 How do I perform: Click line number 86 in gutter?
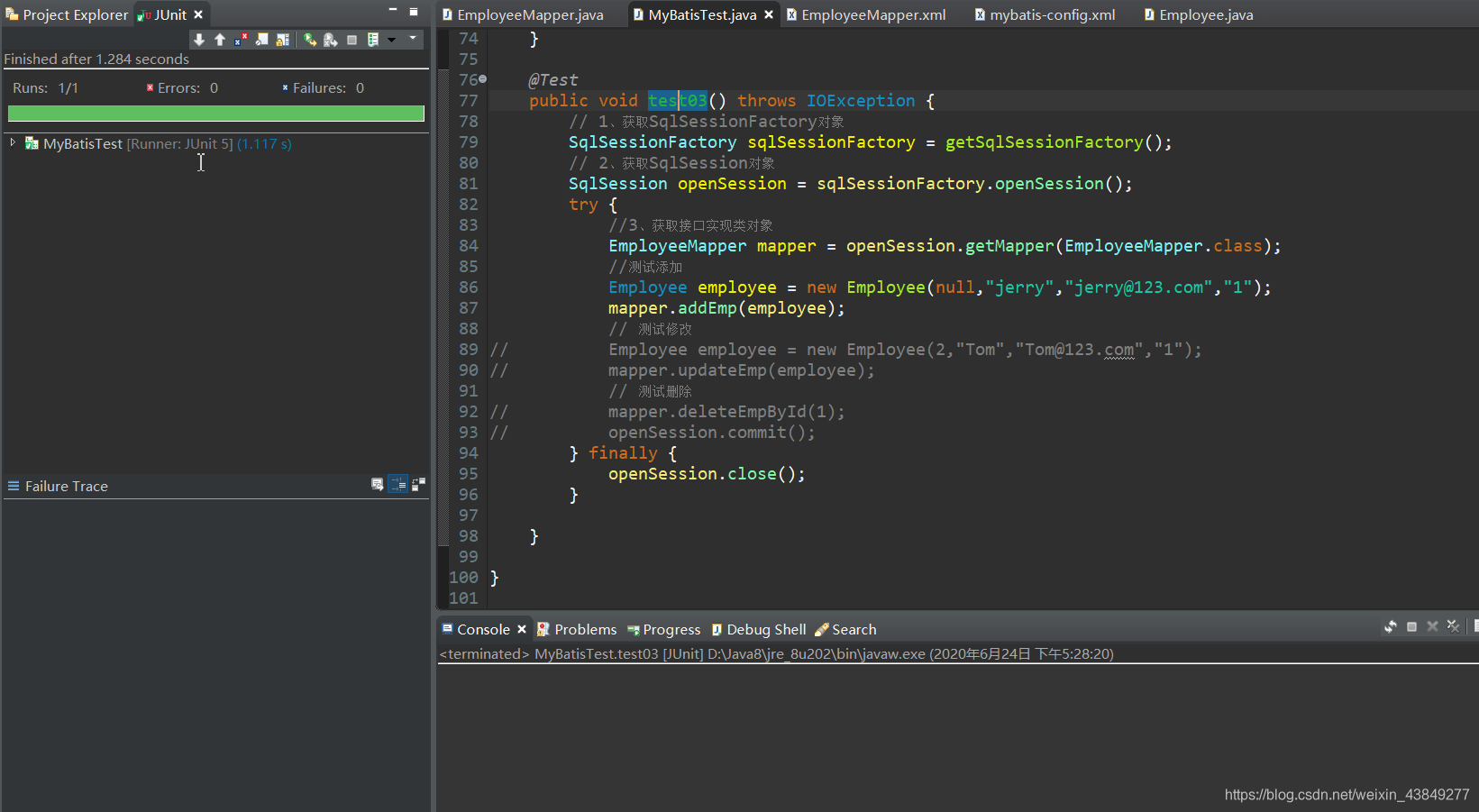click(x=468, y=287)
